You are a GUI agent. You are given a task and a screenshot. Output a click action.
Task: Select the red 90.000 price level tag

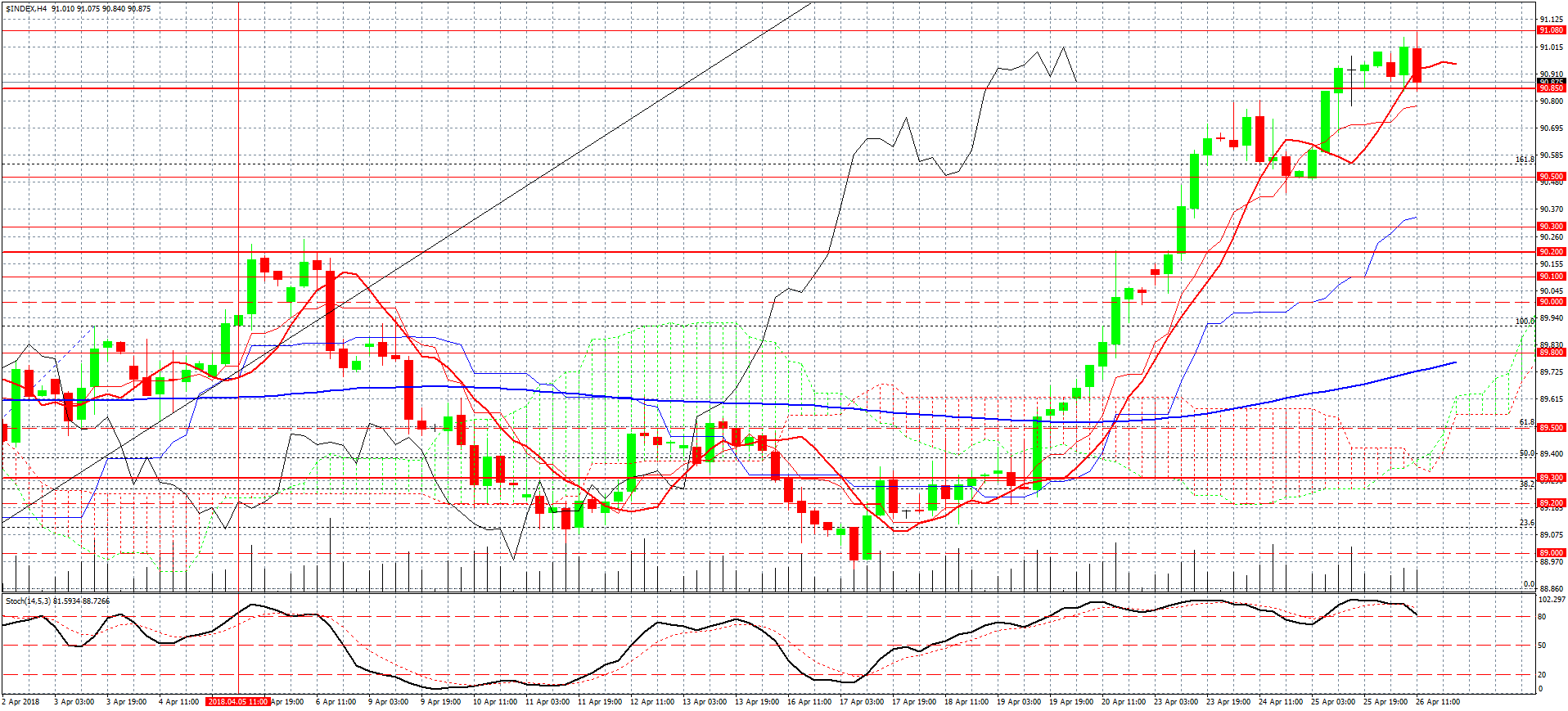click(1552, 302)
